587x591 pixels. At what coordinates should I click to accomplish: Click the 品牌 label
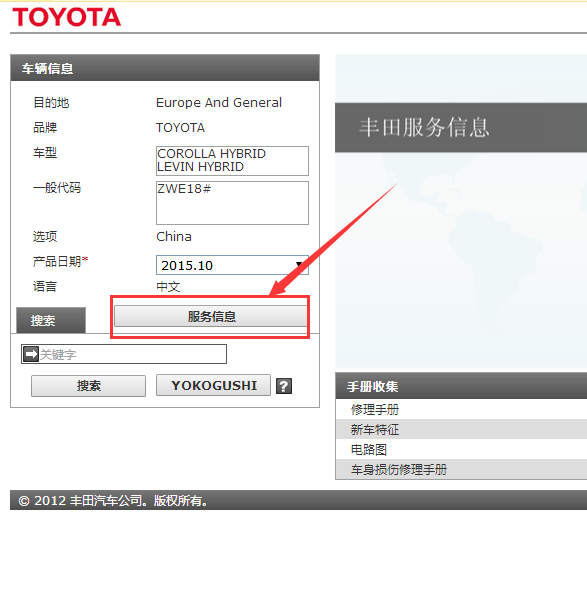(x=45, y=127)
